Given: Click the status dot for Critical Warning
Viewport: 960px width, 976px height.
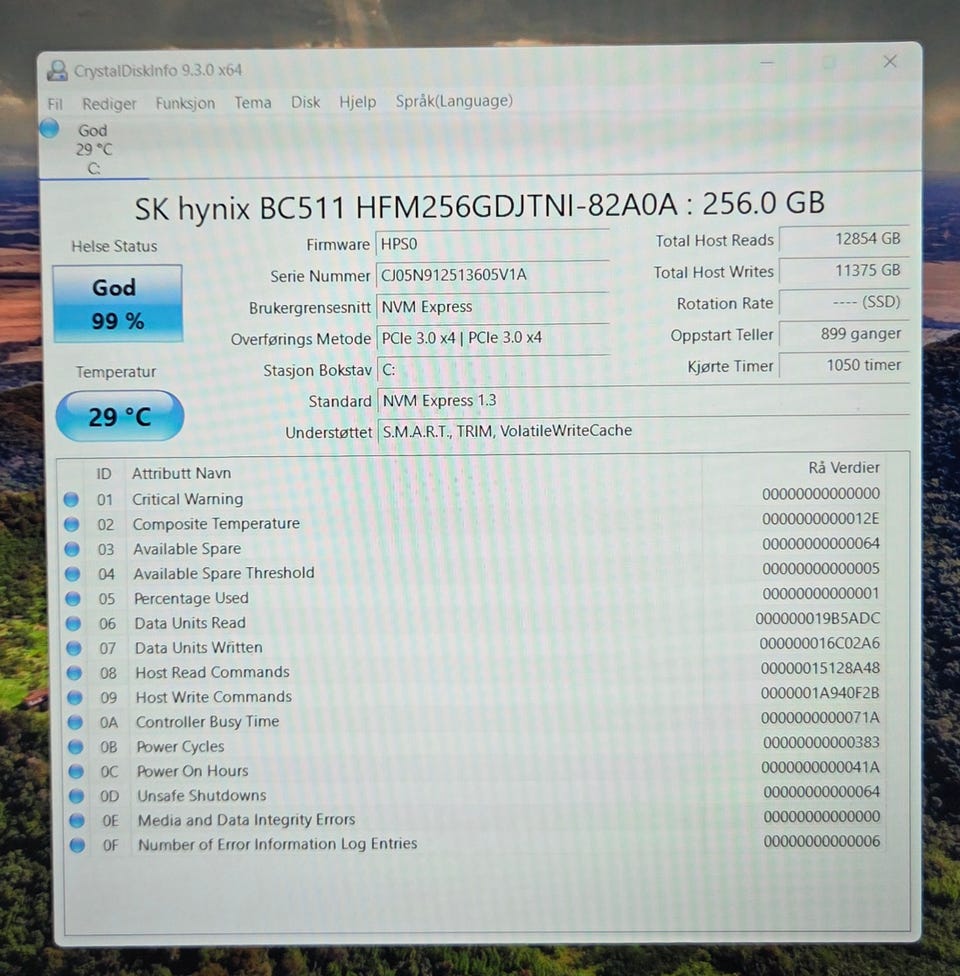Looking at the screenshot, I should (x=71, y=499).
